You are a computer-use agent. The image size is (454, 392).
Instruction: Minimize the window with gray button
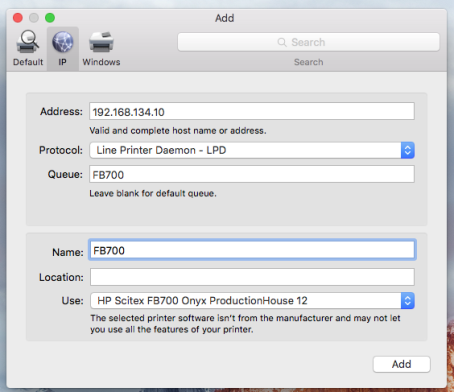(x=34, y=18)
